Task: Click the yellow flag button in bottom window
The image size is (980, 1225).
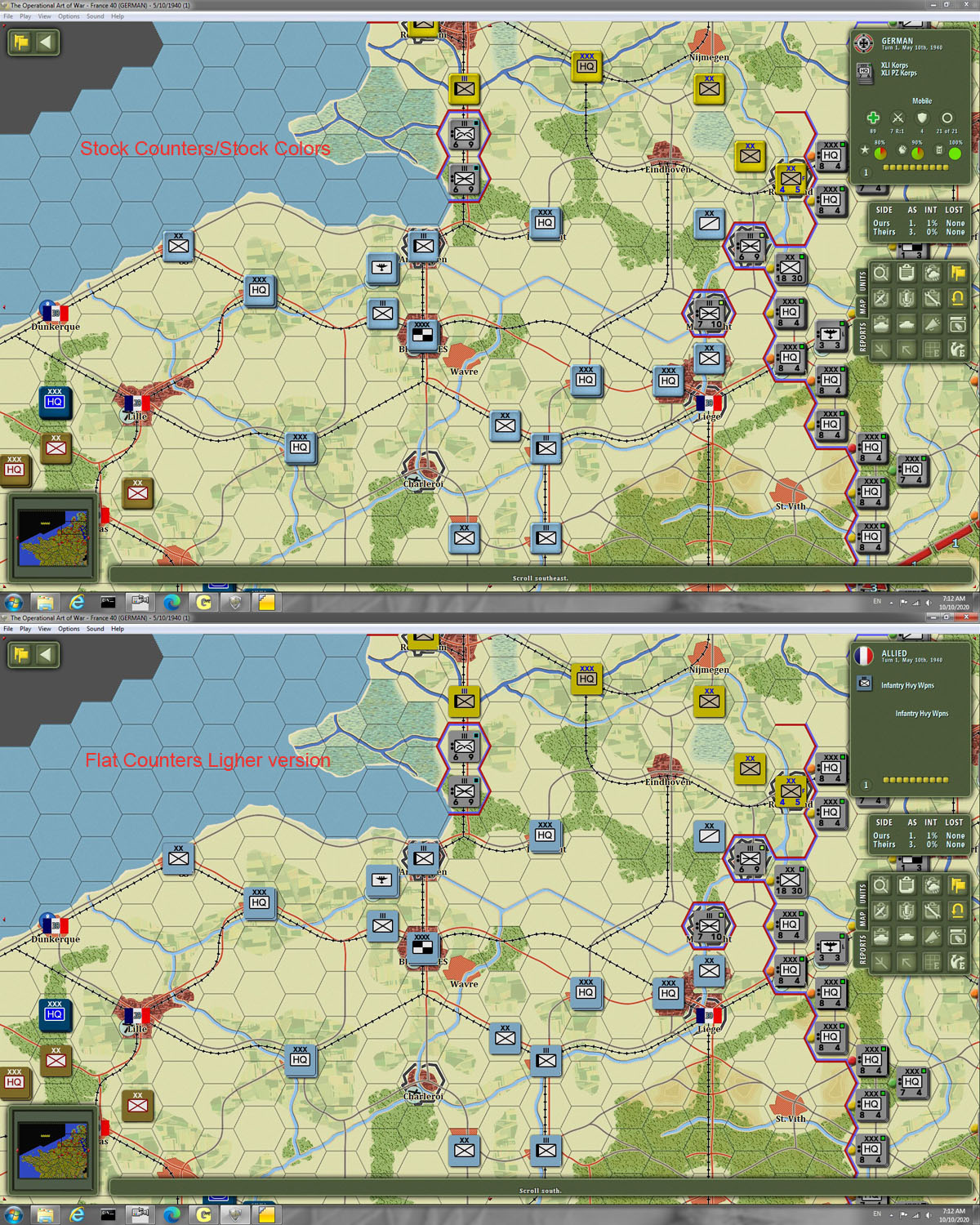Action: tap(21, 654)
